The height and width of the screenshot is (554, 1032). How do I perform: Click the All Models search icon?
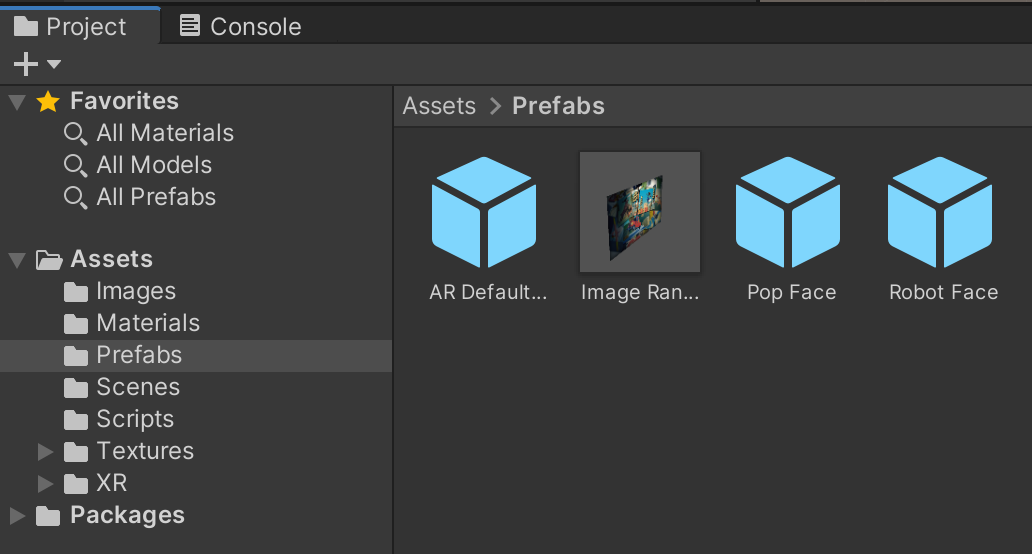76,166
